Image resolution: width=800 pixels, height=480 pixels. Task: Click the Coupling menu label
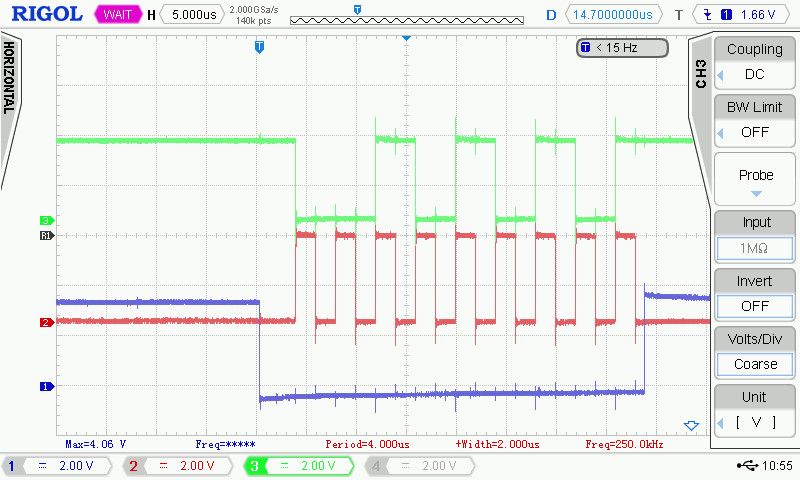coord(755,49)
